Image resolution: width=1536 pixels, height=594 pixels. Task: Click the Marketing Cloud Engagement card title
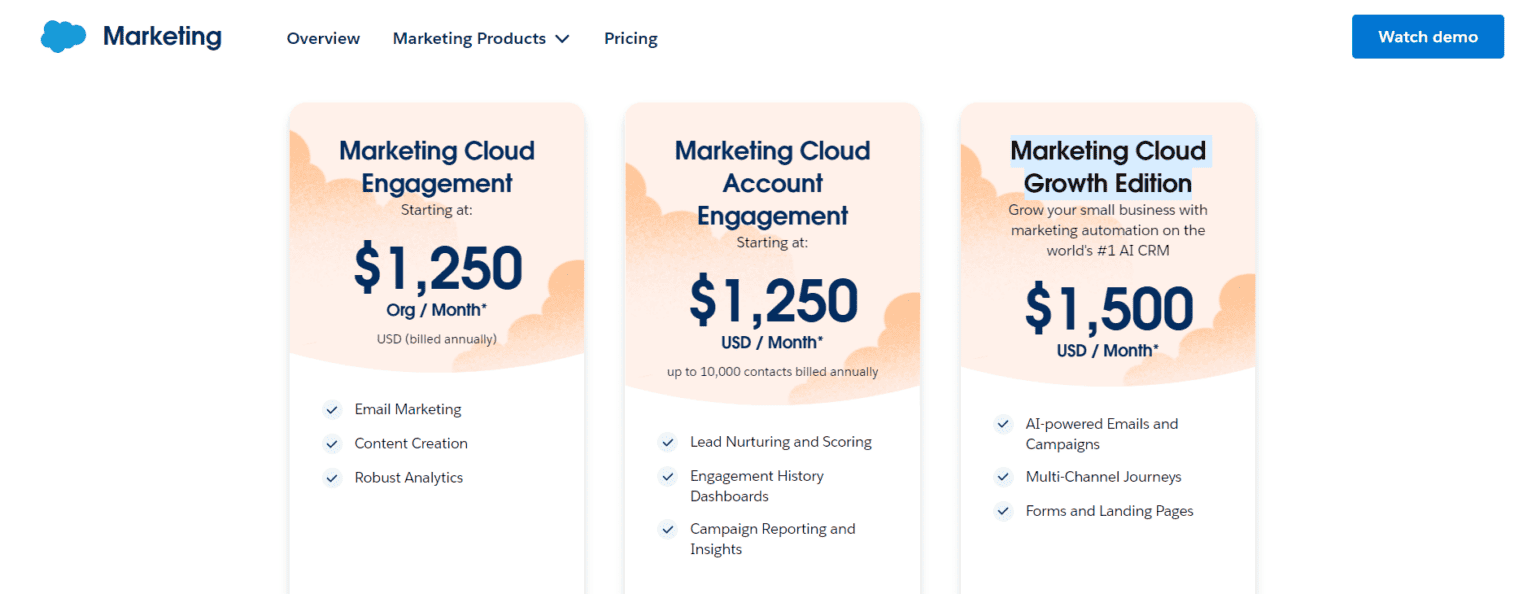coord(437,167)
